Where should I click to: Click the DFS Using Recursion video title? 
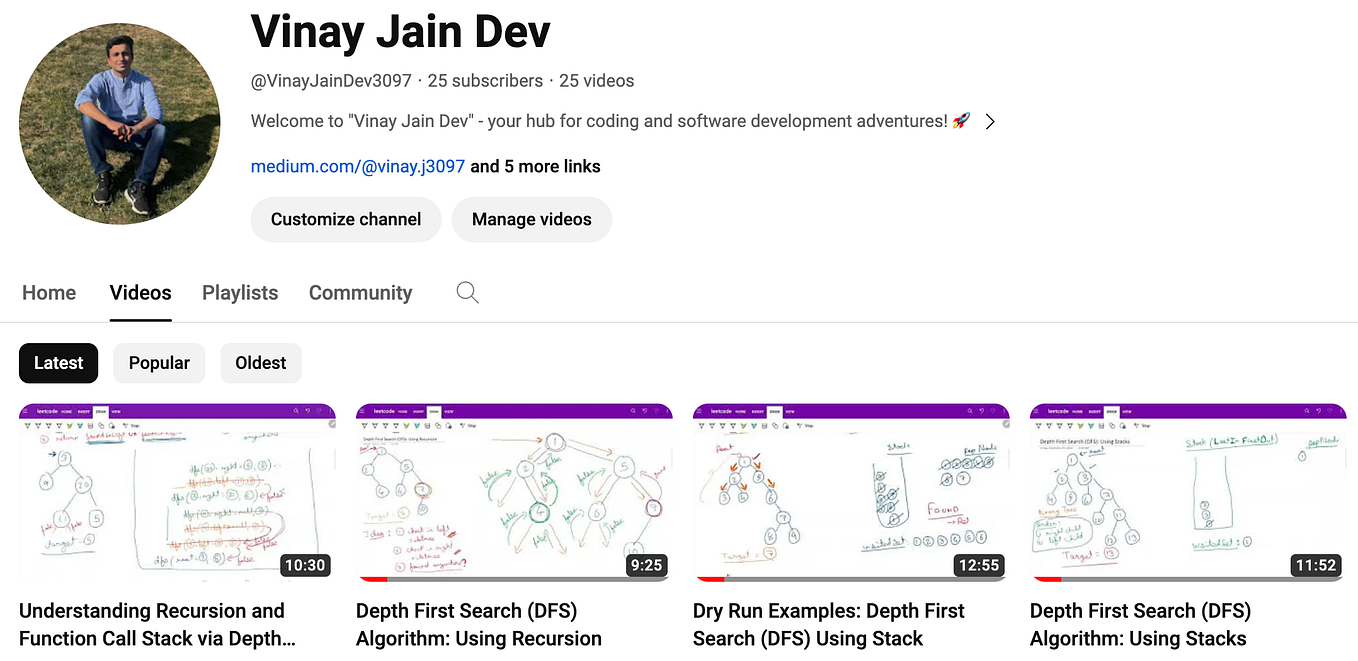point(478,624)
